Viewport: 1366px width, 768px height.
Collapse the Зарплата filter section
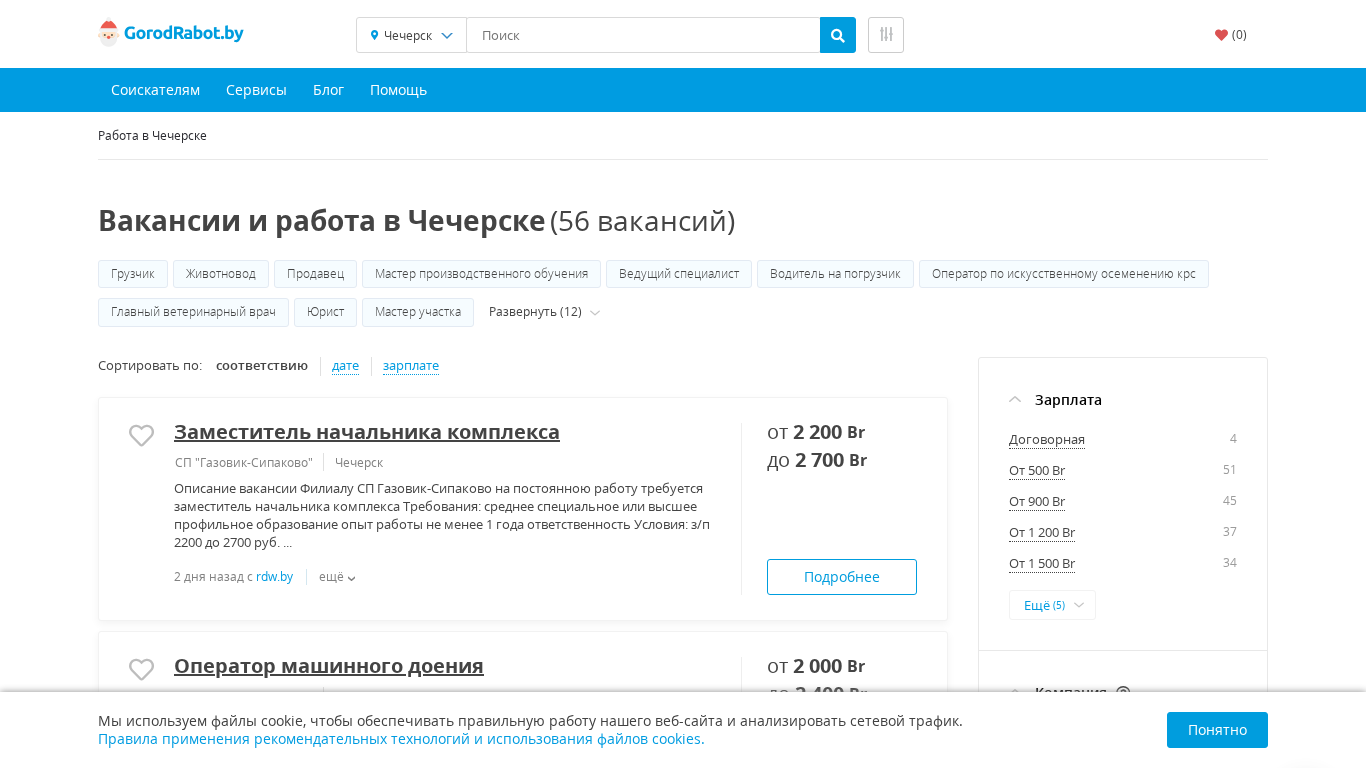(1015, 400)
